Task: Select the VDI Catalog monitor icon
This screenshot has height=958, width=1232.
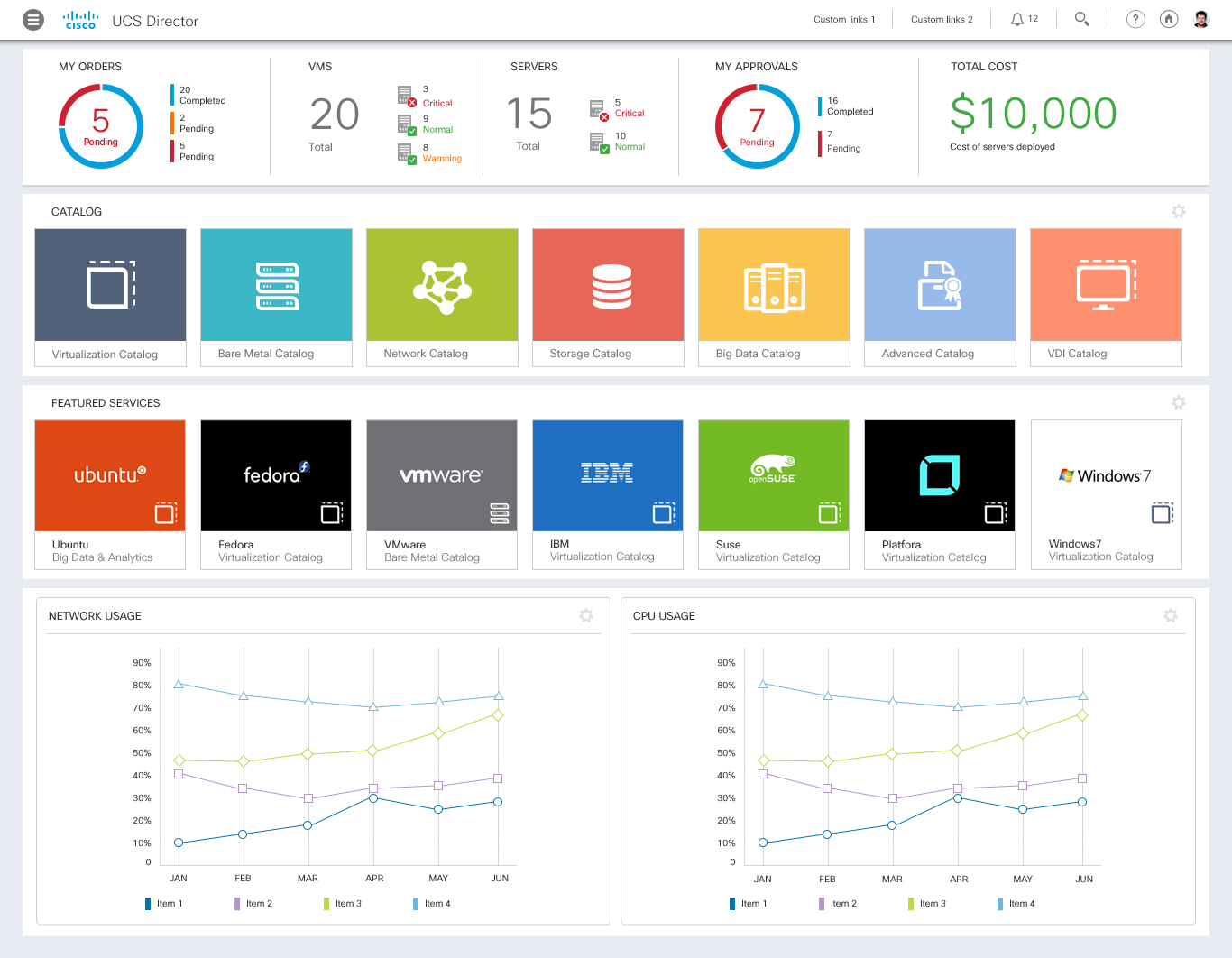Action: pyautogui.click(x=1107, y=285)
